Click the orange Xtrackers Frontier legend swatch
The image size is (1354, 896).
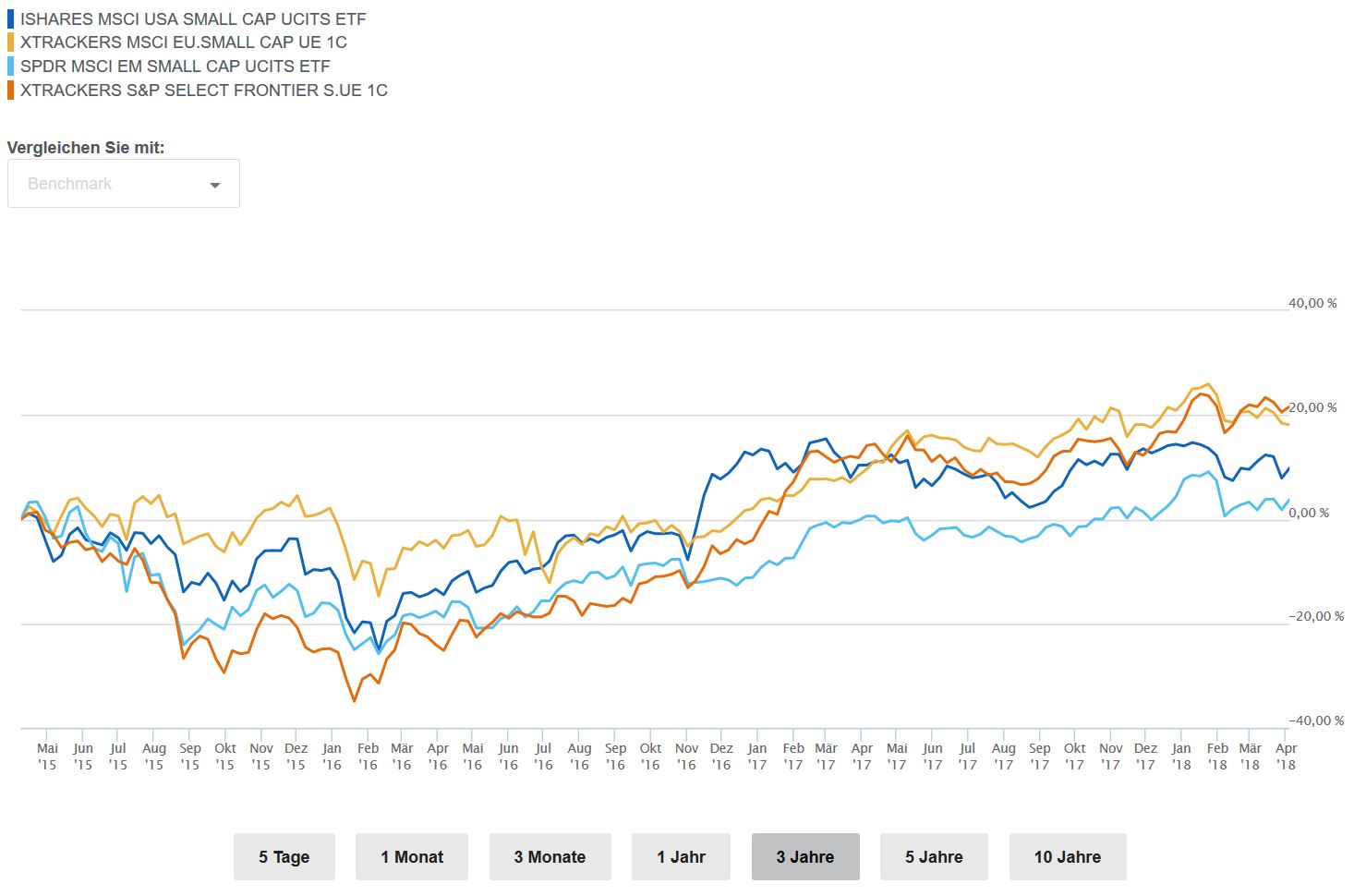(x=10, y=91)
